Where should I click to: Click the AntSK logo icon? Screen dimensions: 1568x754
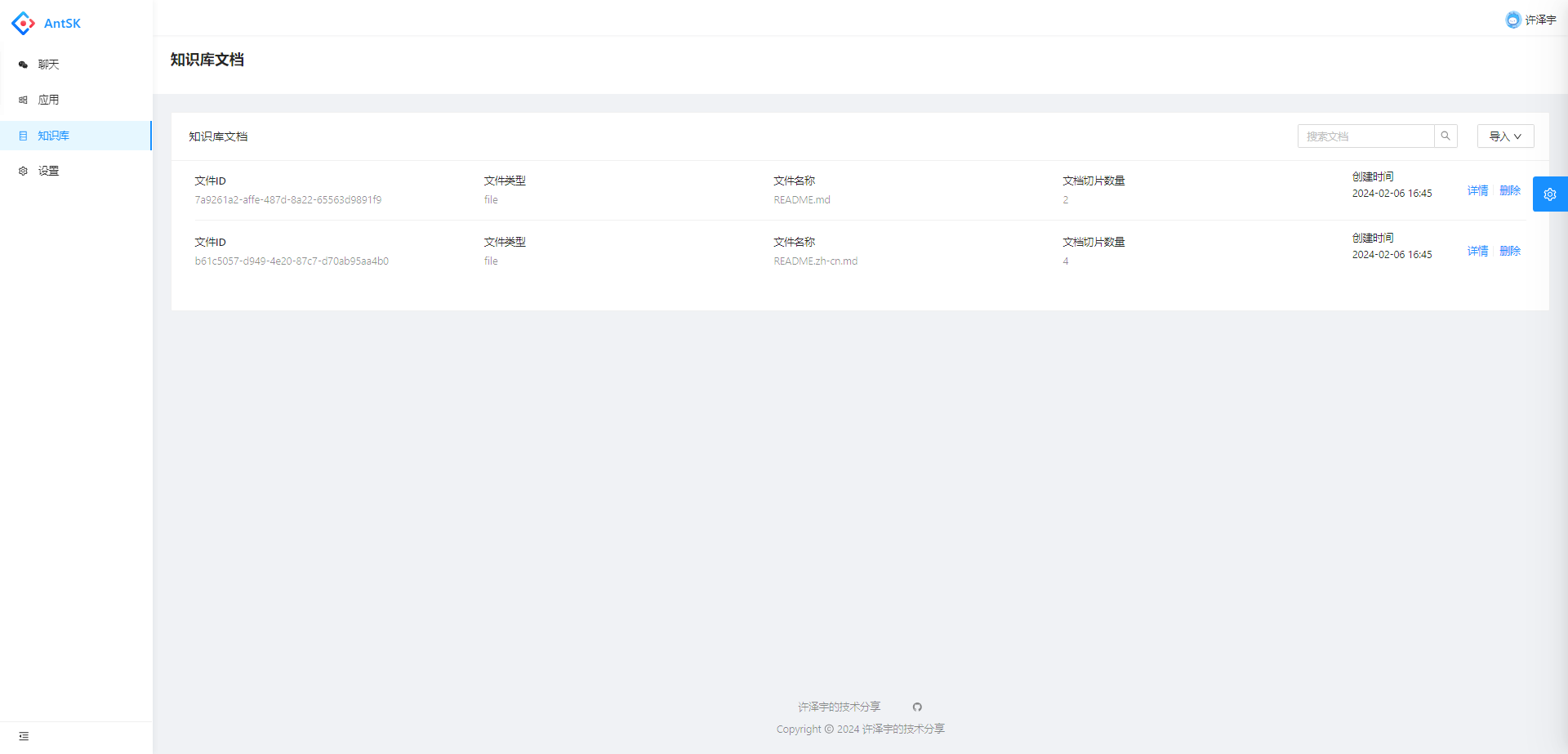(23, 24)
